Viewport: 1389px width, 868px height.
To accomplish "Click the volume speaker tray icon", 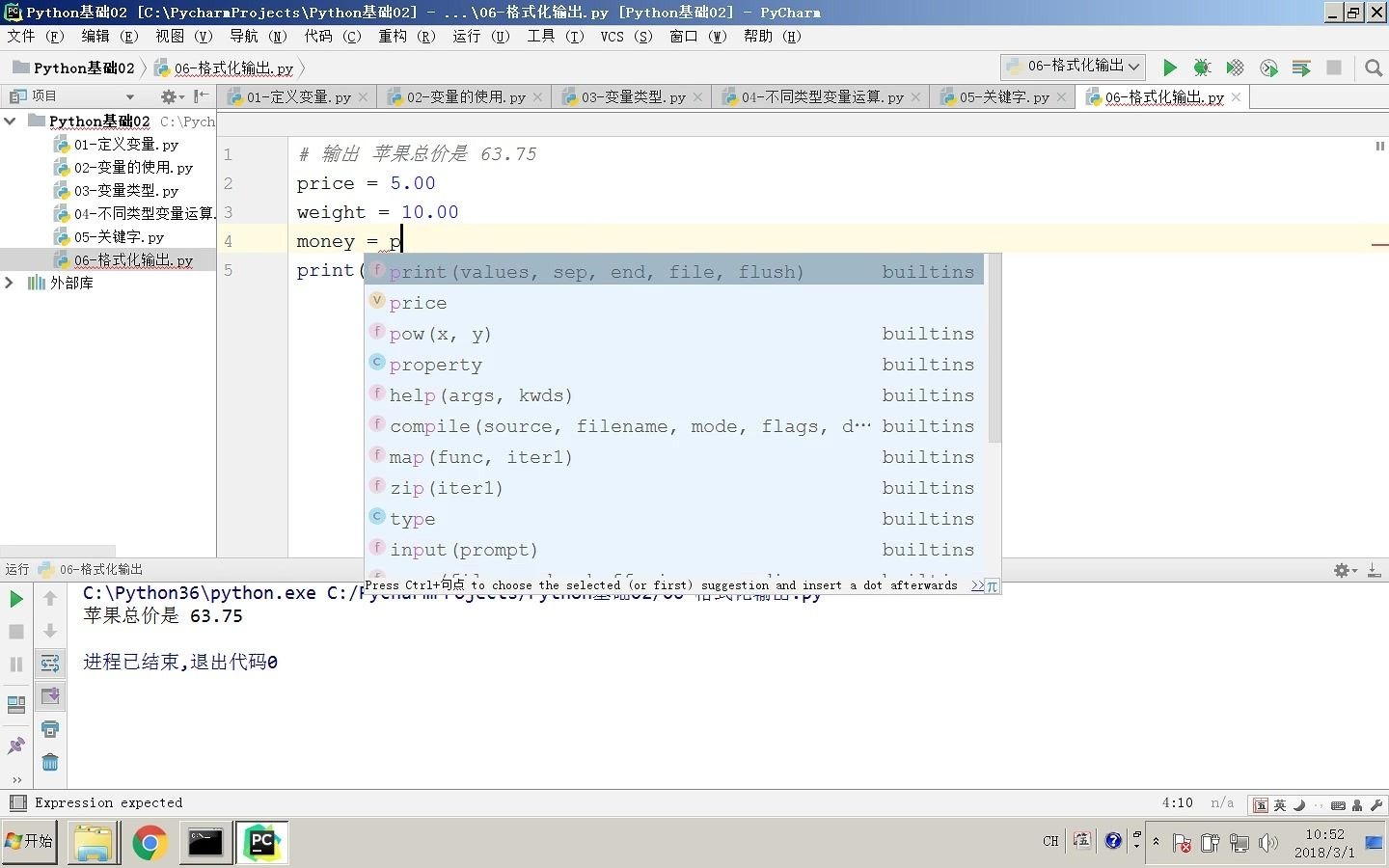I will (1267, 843).
